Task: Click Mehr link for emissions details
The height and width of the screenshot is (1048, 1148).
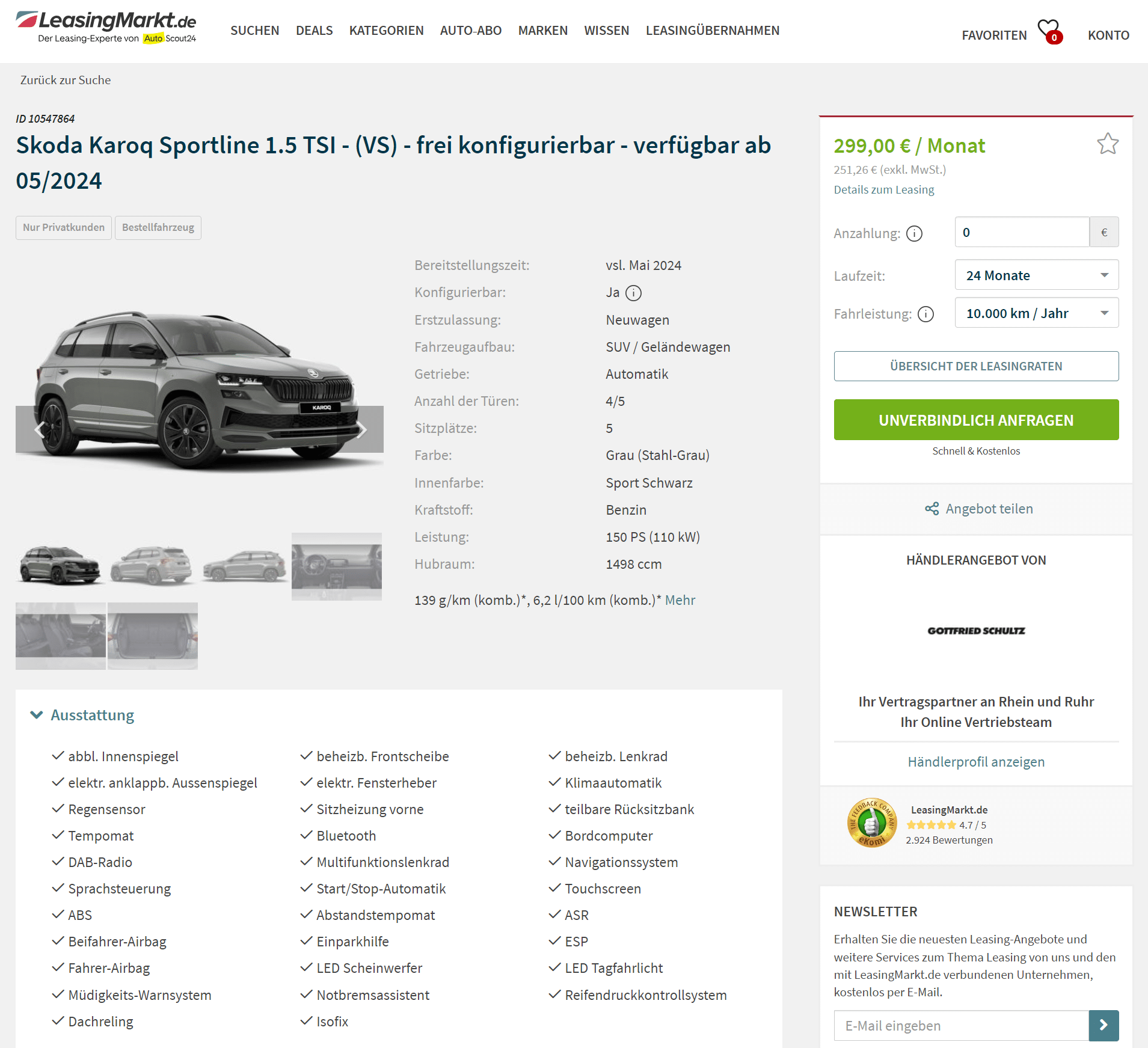Action: coord(680,600)
